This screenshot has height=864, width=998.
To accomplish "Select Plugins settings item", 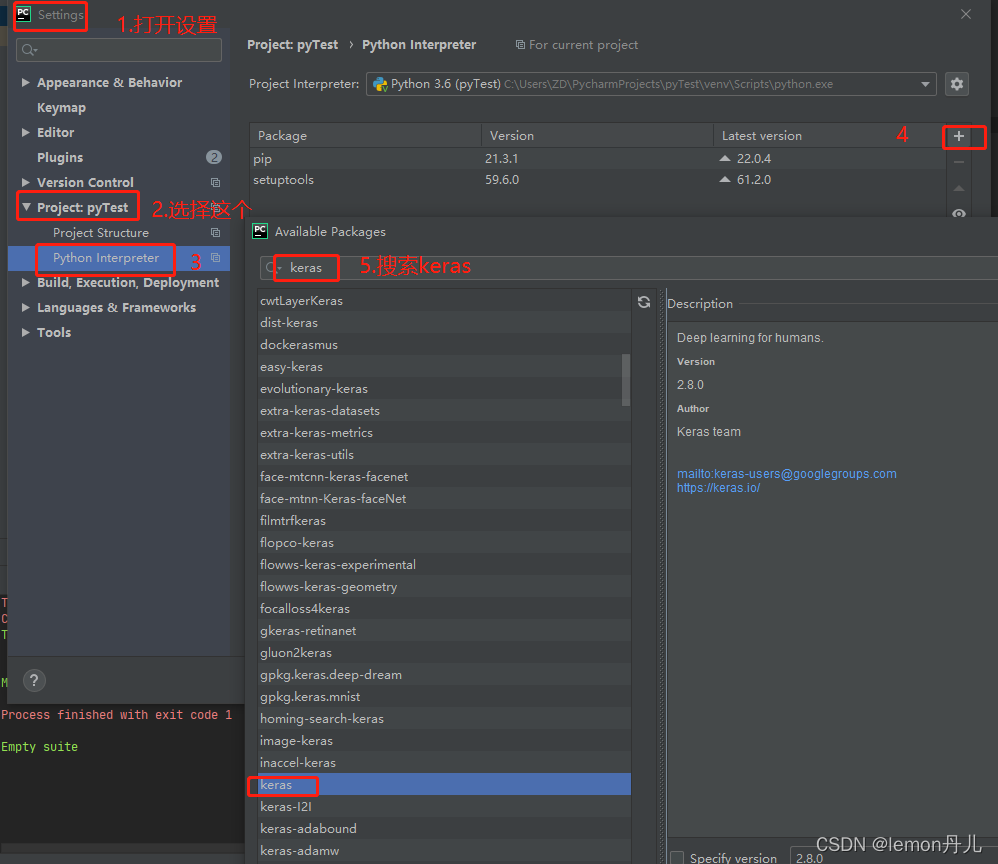I will [60, 157].
